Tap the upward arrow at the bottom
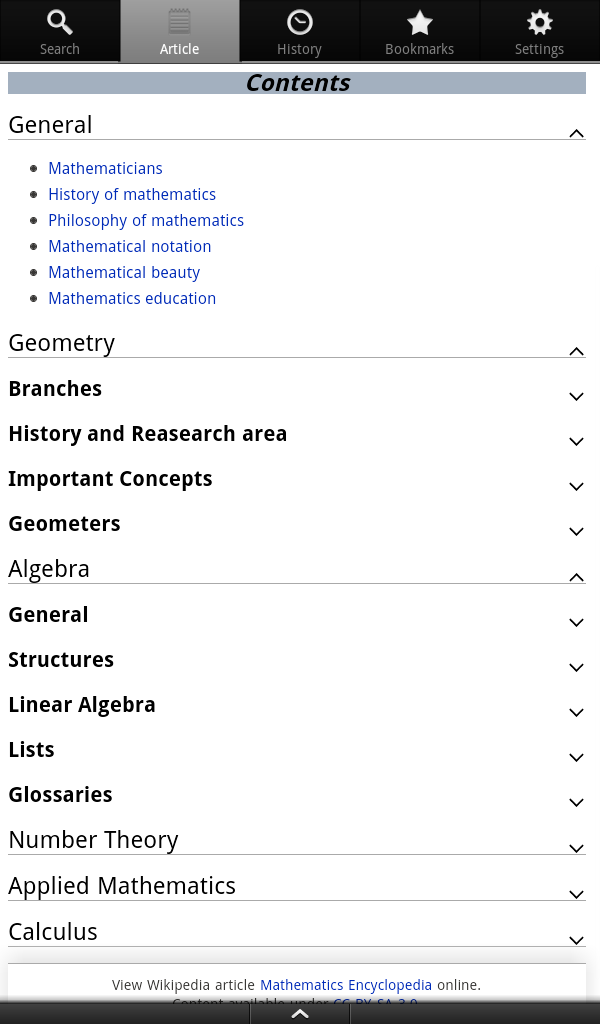The image size is (600, 1024). pyautogui.click(x=299, y=1012)
